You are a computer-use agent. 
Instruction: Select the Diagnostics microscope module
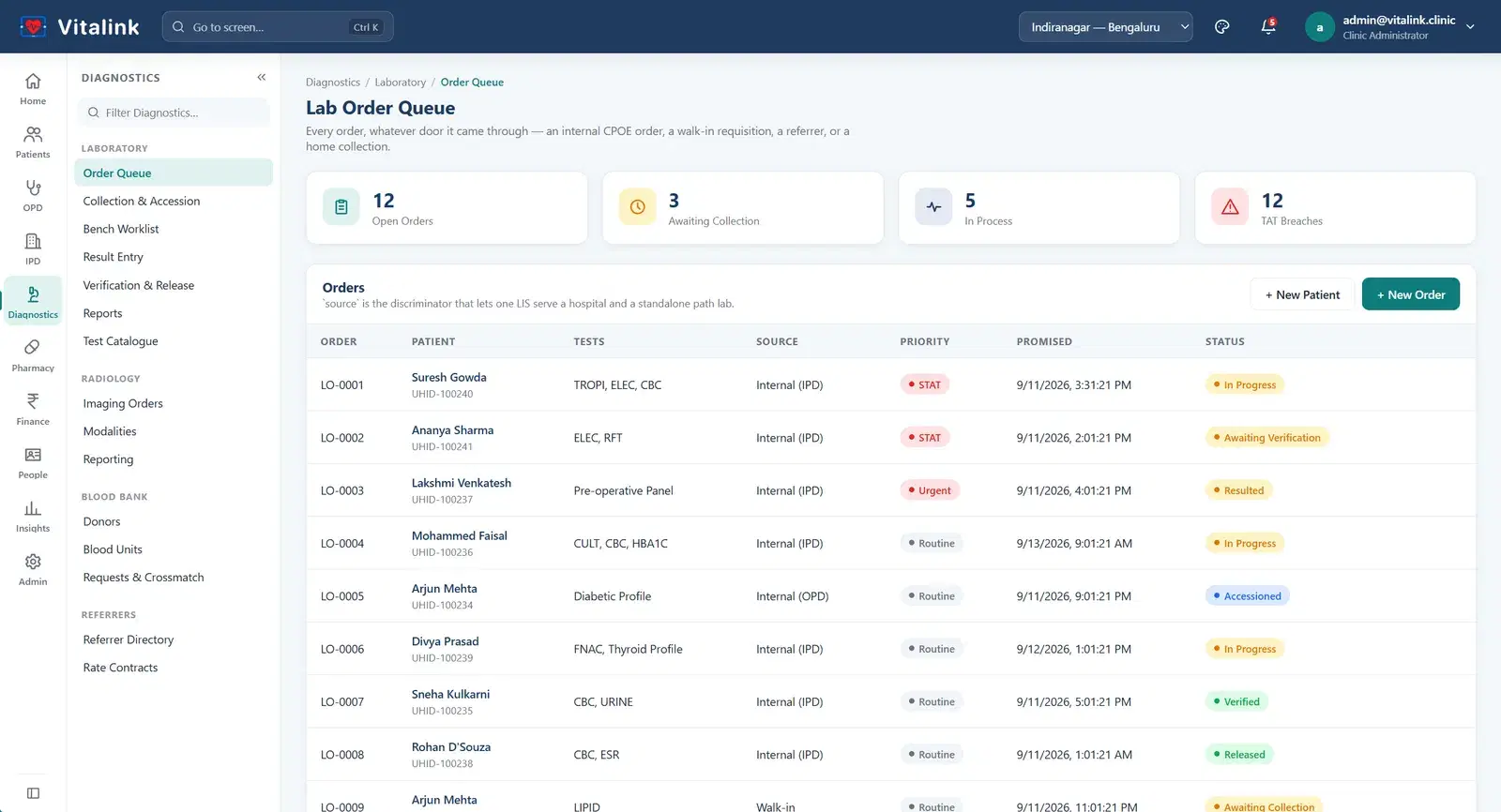click(33, 302)
